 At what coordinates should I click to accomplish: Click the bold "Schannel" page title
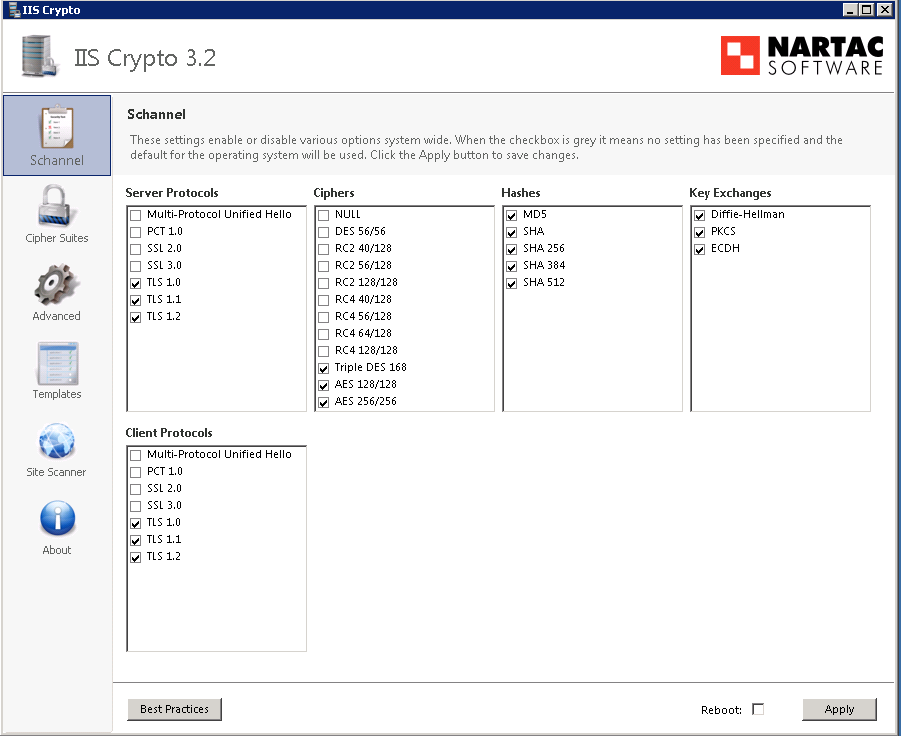[x=156, y=114]
